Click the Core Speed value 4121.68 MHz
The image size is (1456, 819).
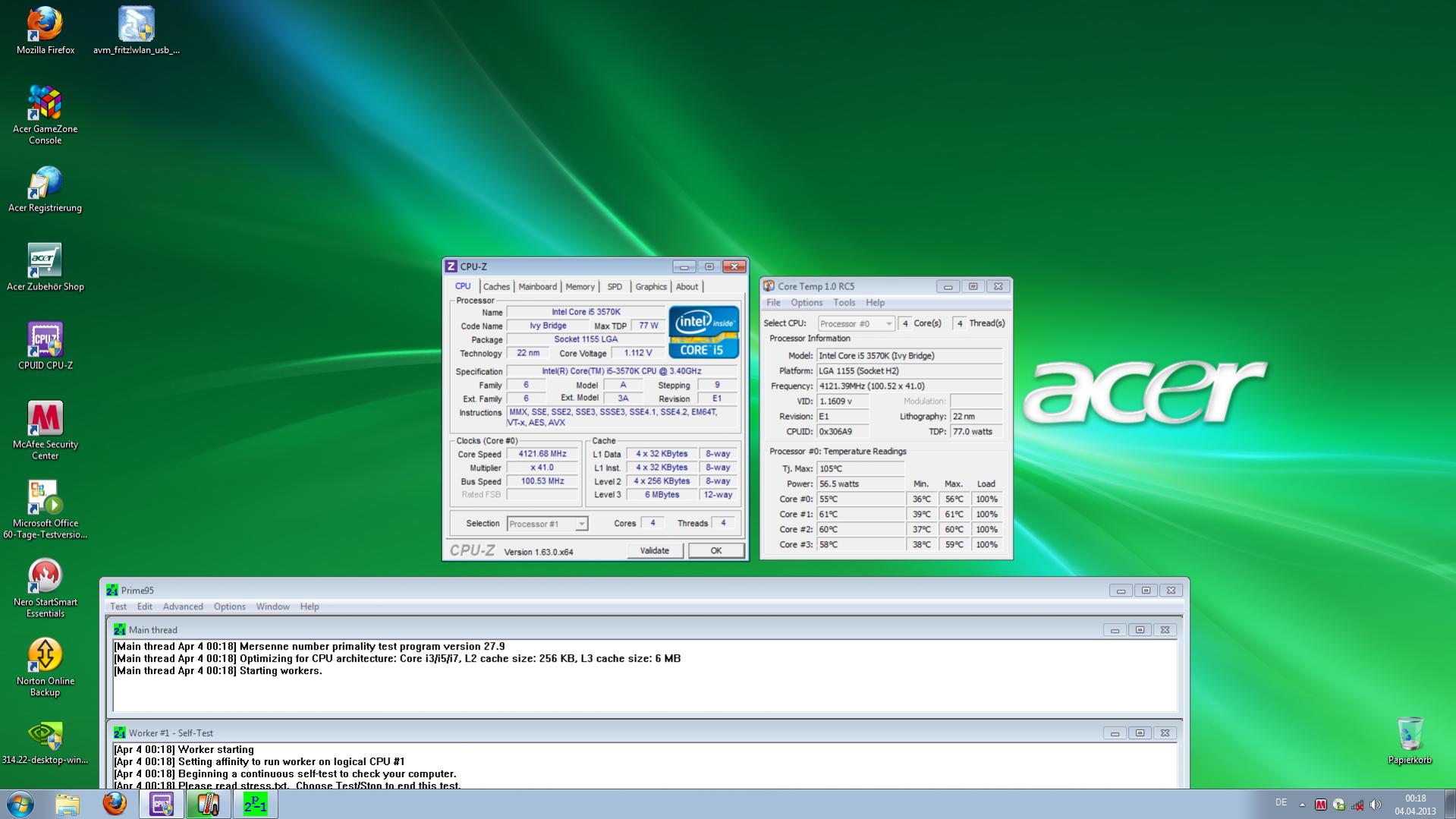(x=542, y=454)
